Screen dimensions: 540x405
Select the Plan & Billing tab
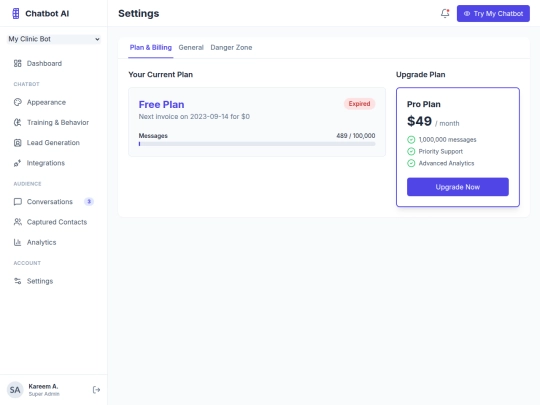(x=150, y=48)
